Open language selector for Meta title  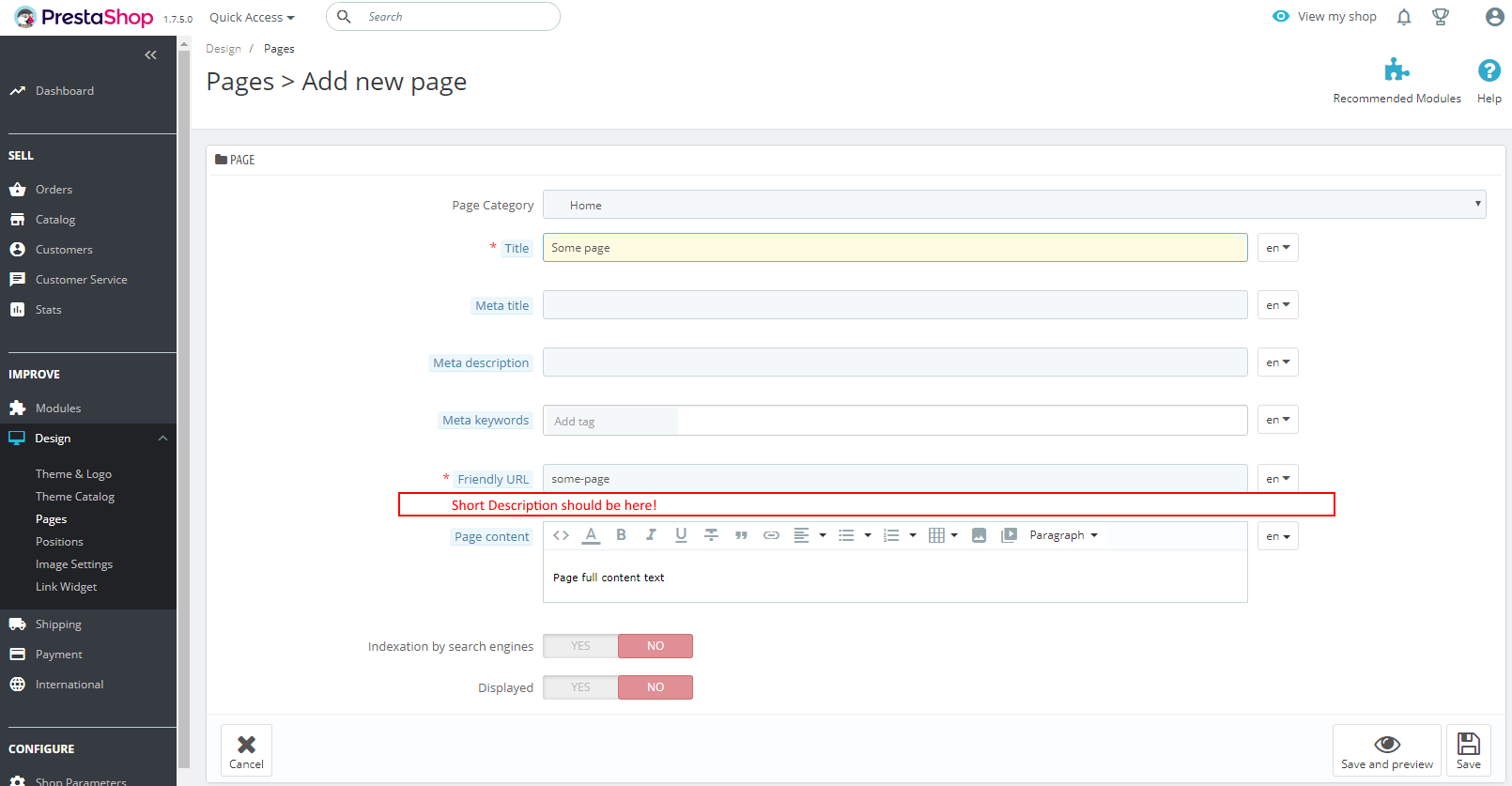1277,305
